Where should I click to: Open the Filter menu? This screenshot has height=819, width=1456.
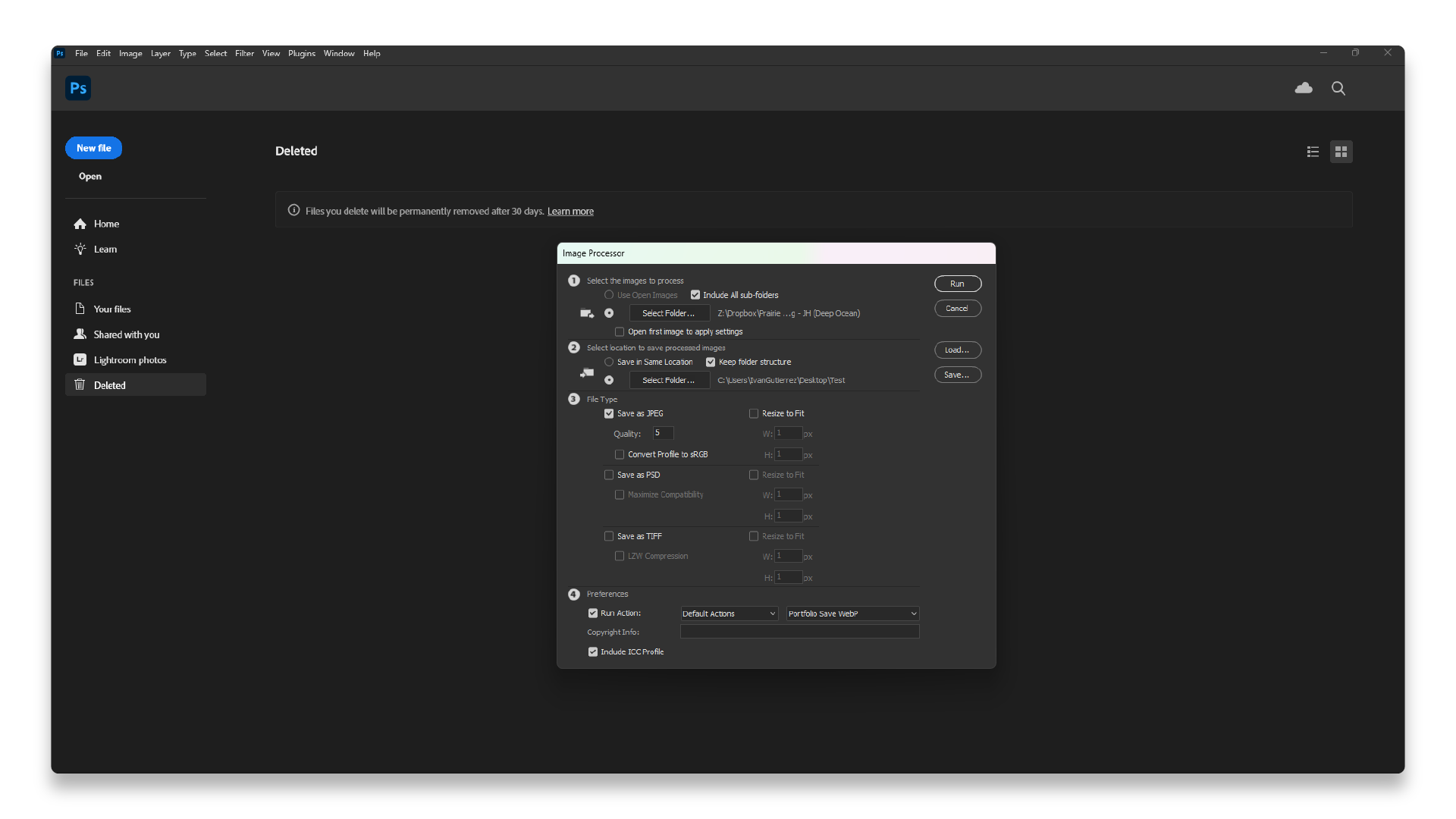pyautogui.click(x=244, y=53)
